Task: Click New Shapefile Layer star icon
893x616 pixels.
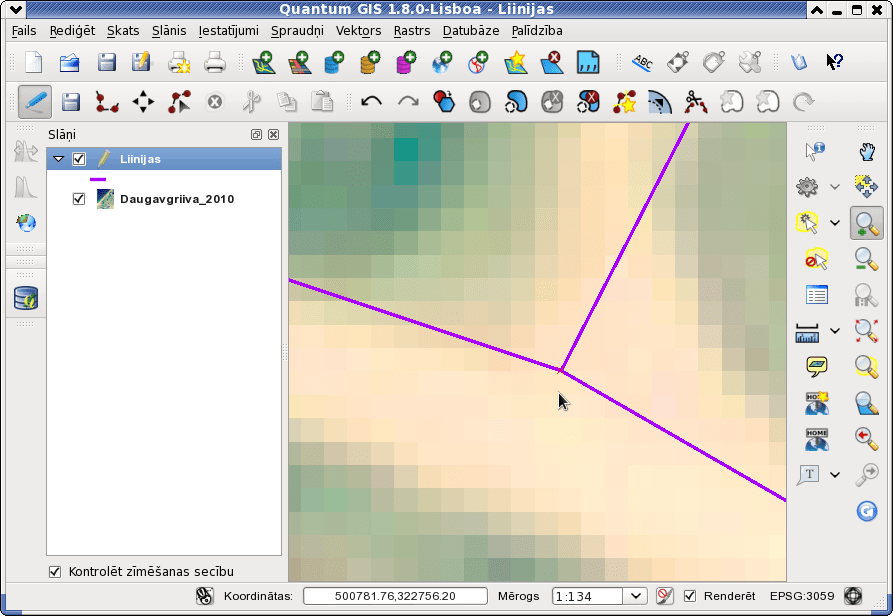Action: point(515,62)
